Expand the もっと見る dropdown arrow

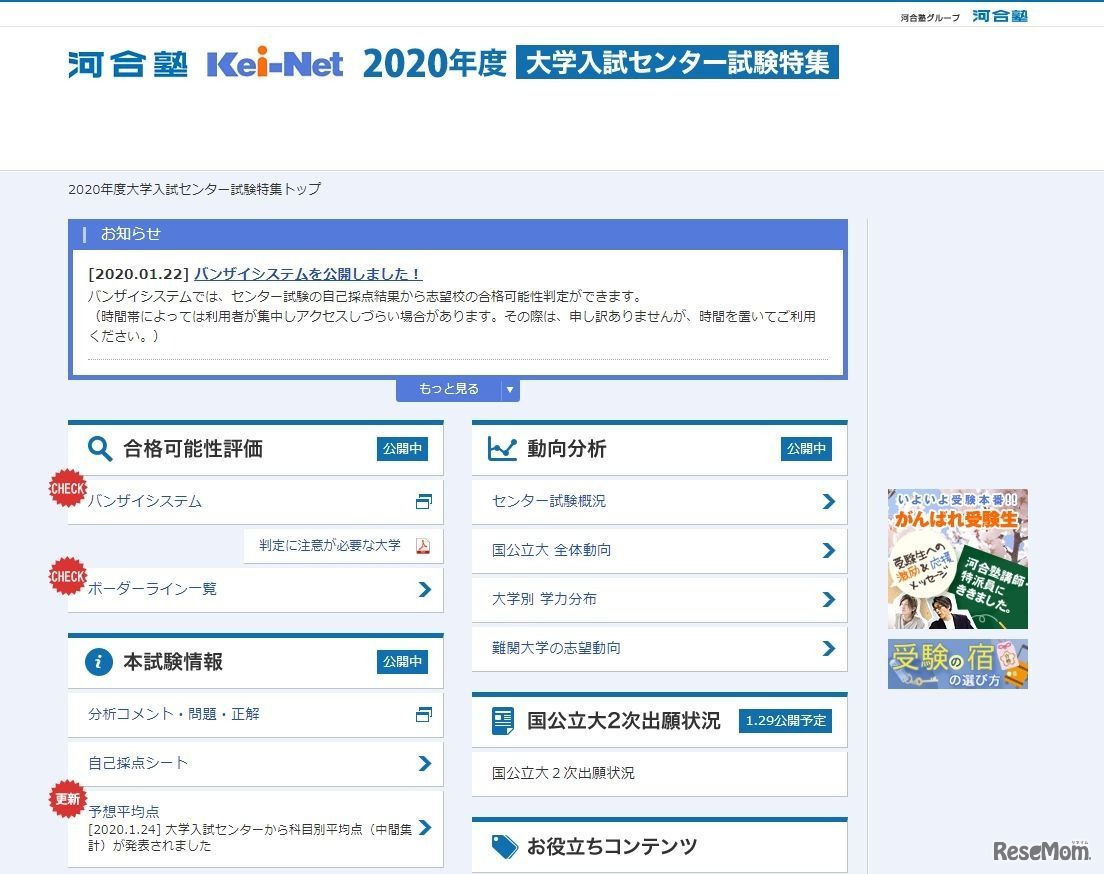(510, 390)
